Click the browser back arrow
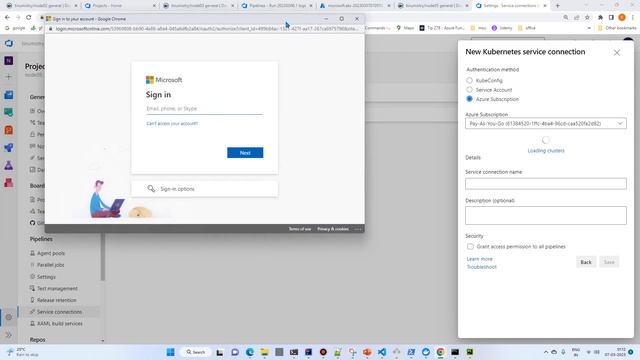Viewport: 640px width, 360px height. tap(7, 18)
